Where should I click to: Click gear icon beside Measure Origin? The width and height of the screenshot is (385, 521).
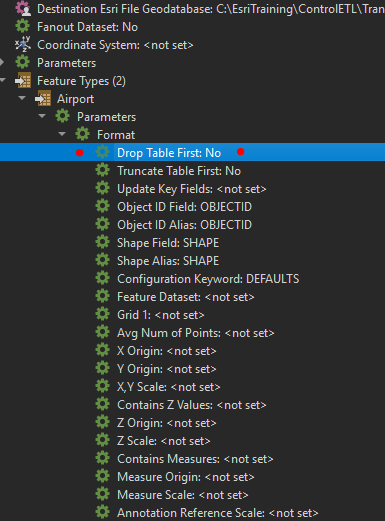(103, 477)
